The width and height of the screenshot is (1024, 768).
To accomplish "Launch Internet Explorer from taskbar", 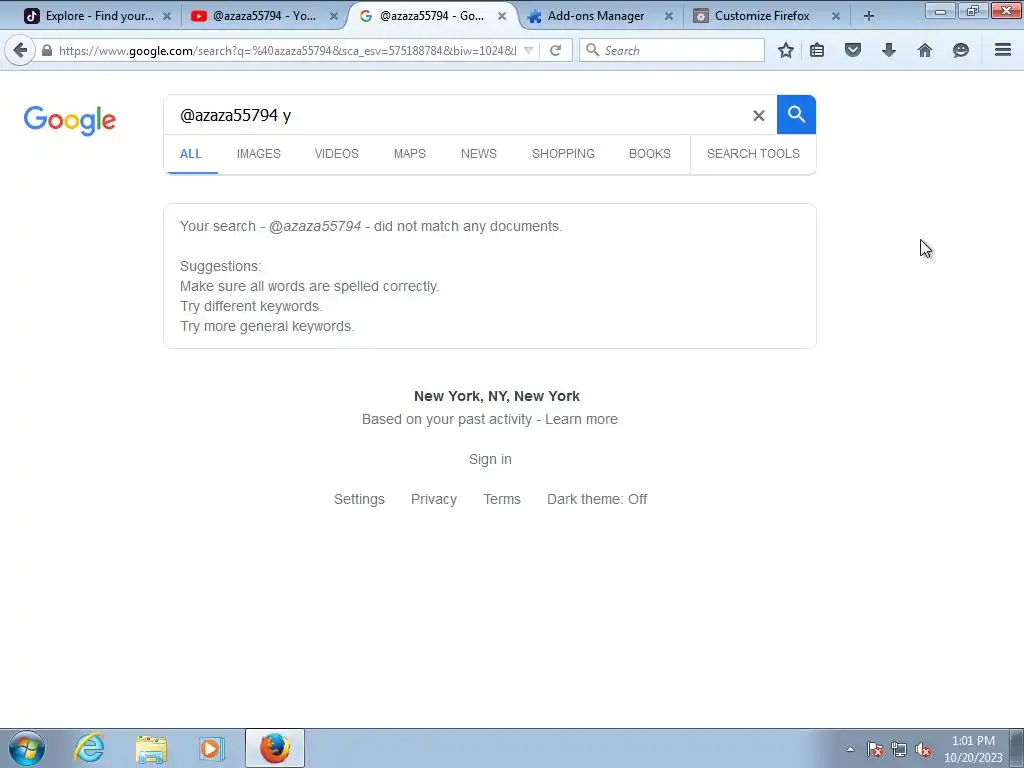I will click(89, 748).
